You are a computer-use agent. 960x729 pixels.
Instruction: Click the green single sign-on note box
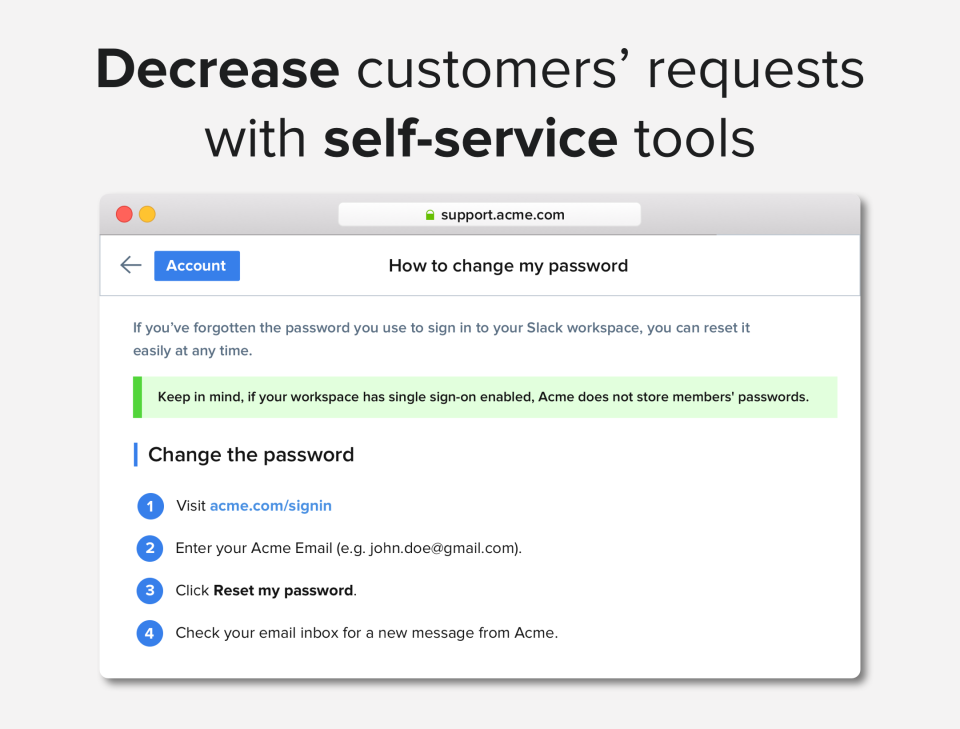point(484,397)
